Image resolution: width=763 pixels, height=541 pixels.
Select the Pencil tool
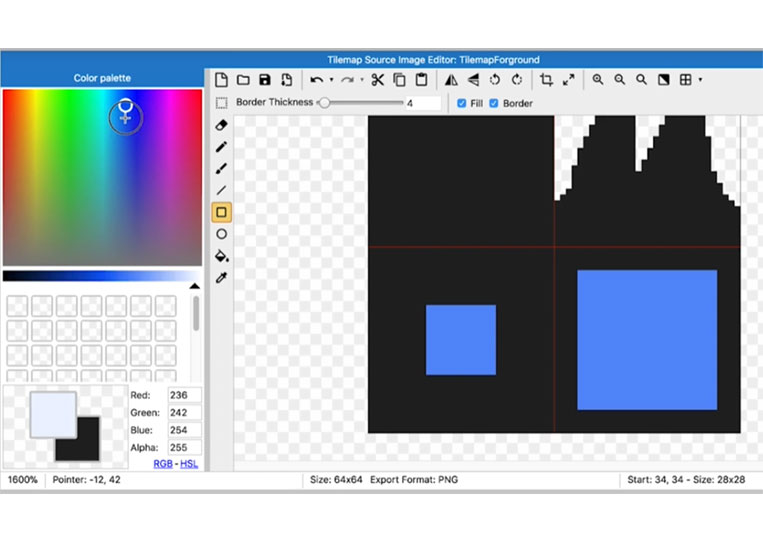[221, 147]
